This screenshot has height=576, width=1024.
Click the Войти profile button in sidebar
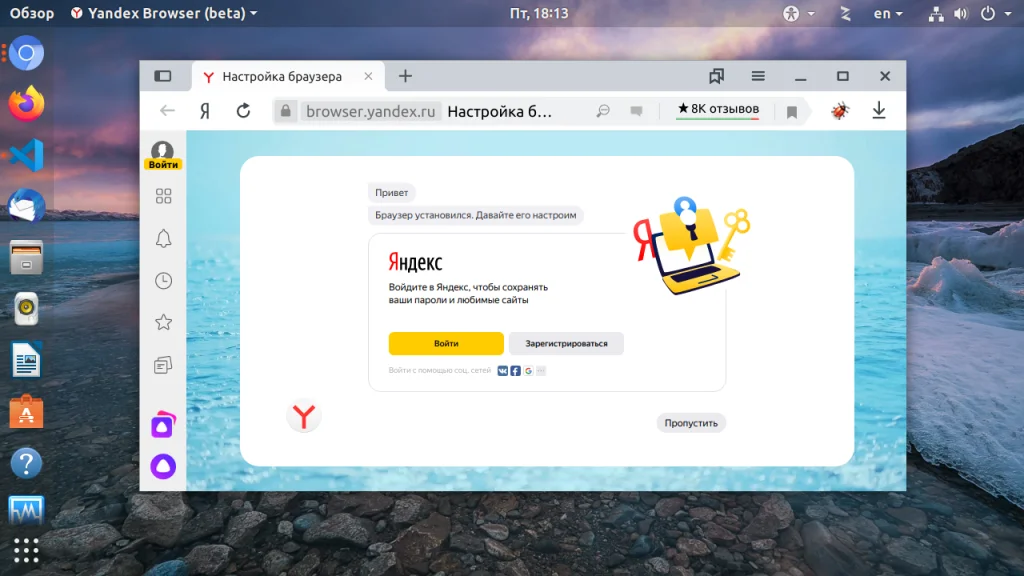163,155
